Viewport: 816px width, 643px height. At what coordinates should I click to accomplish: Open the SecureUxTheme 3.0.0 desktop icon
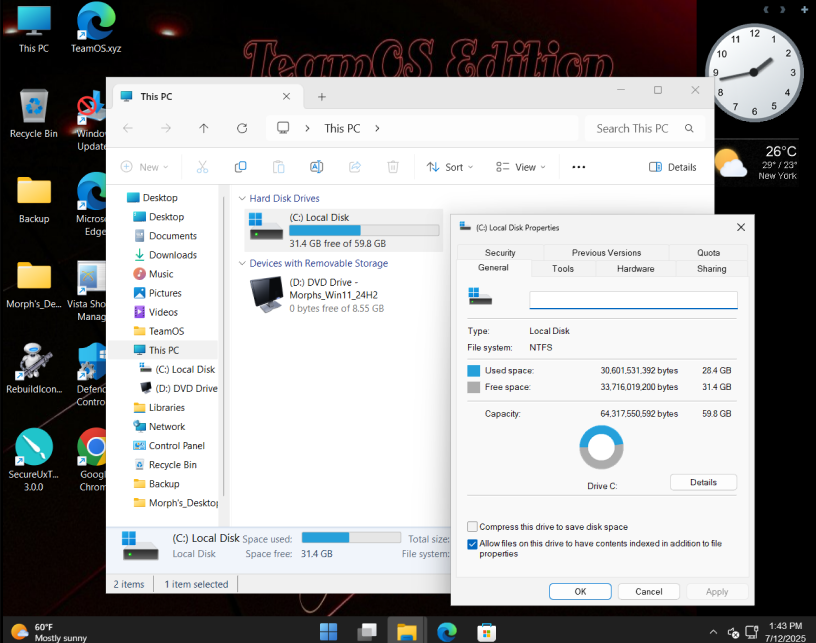[34, 460]
